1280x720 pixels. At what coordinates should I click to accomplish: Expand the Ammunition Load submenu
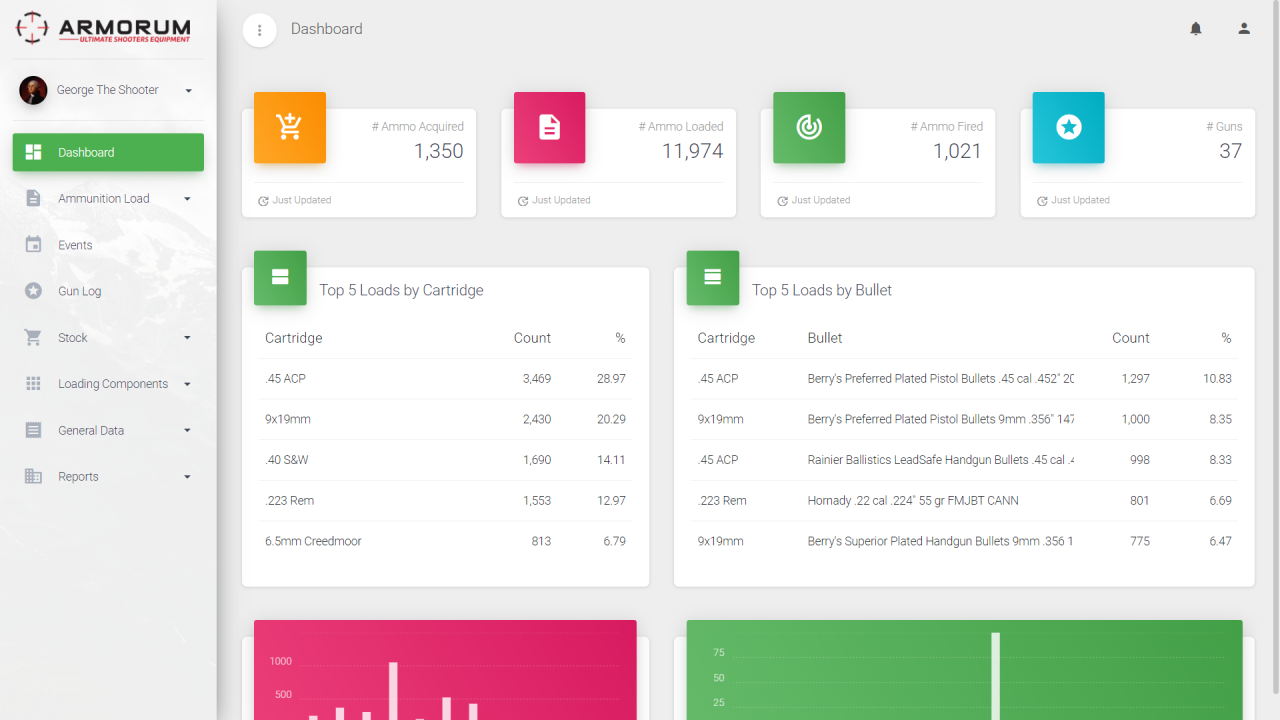[x=108, y=199]
